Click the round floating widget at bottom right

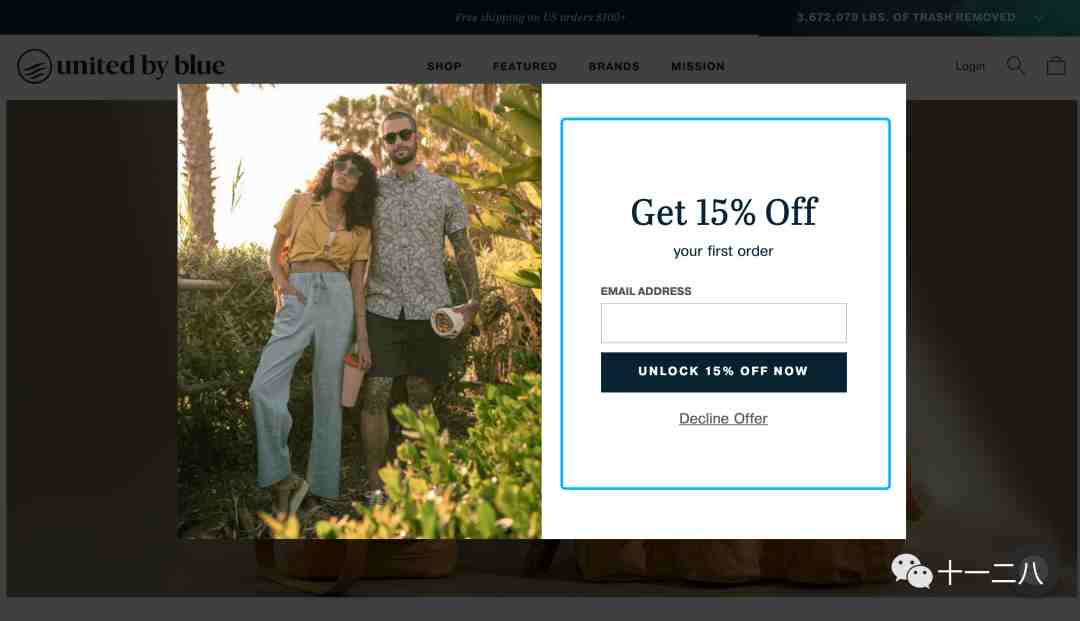(x=1032, y=571)
